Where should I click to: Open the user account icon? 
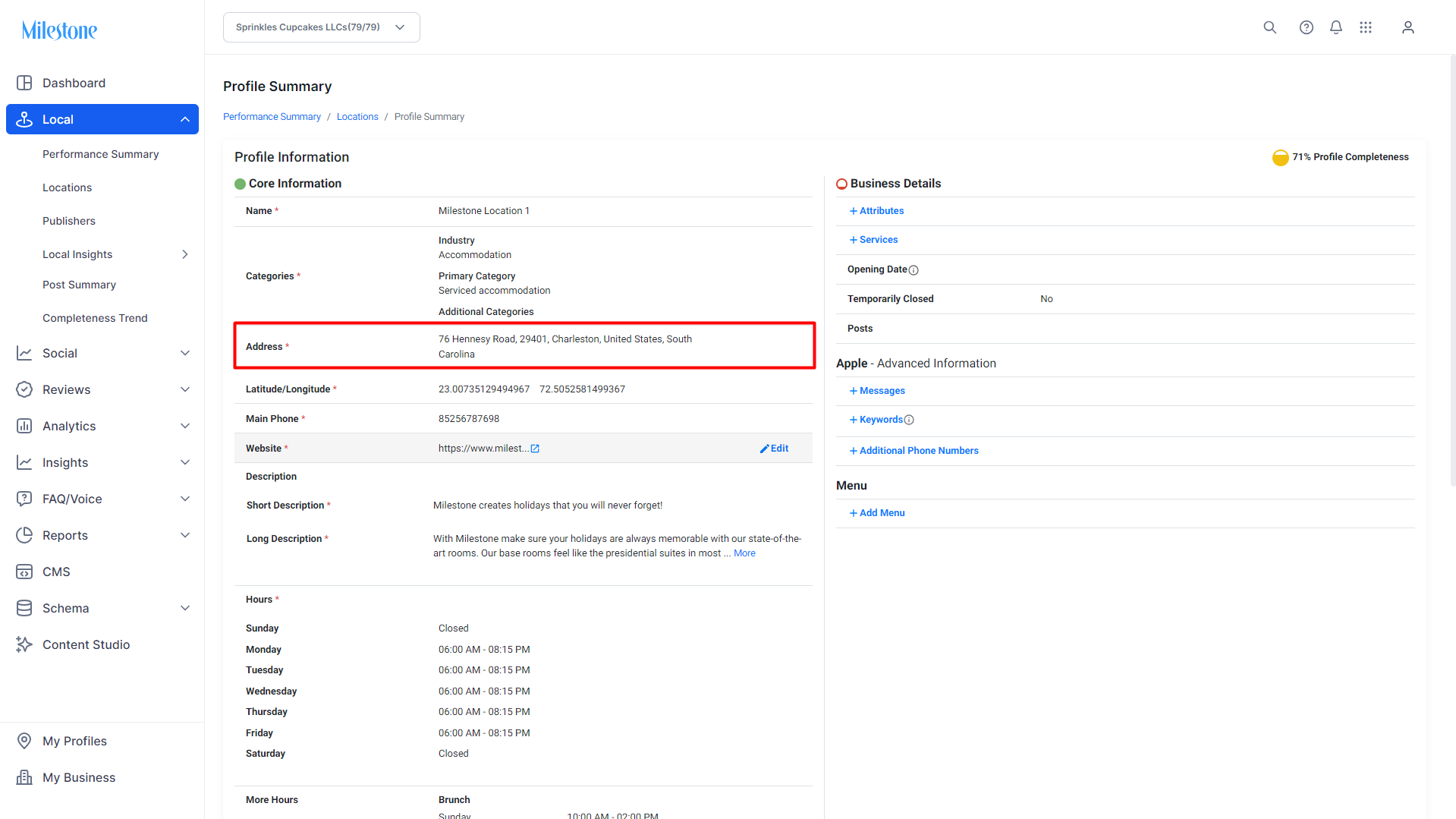pyautogui.click(x=1408, y=27)
